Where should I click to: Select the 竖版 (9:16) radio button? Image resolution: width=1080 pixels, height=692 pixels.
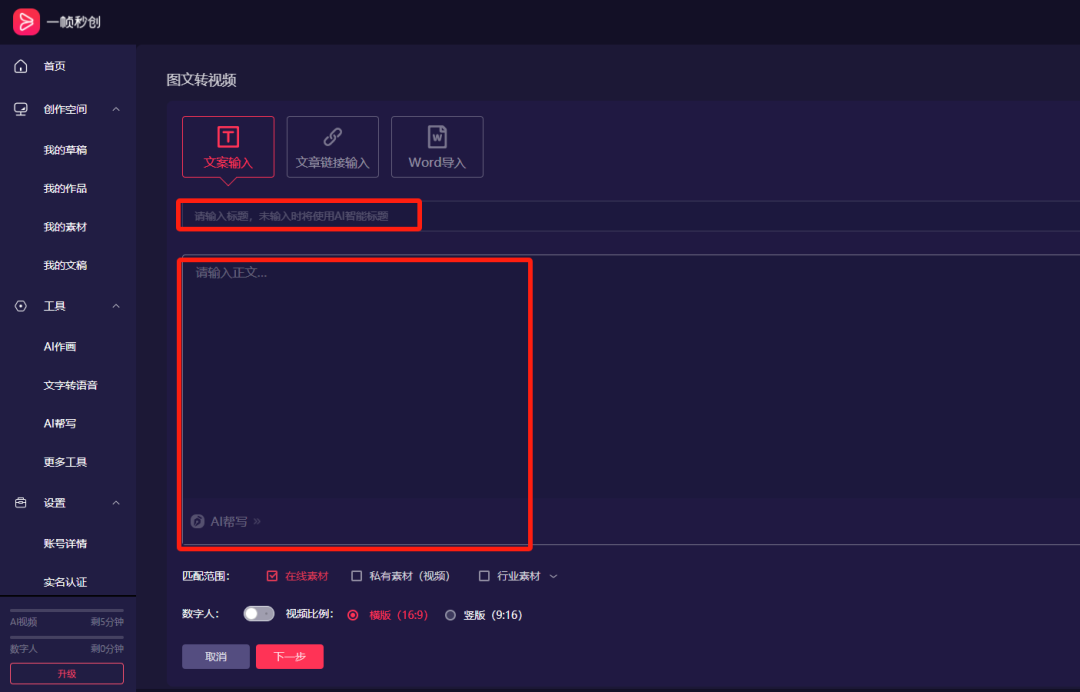(x=450, y=614)
